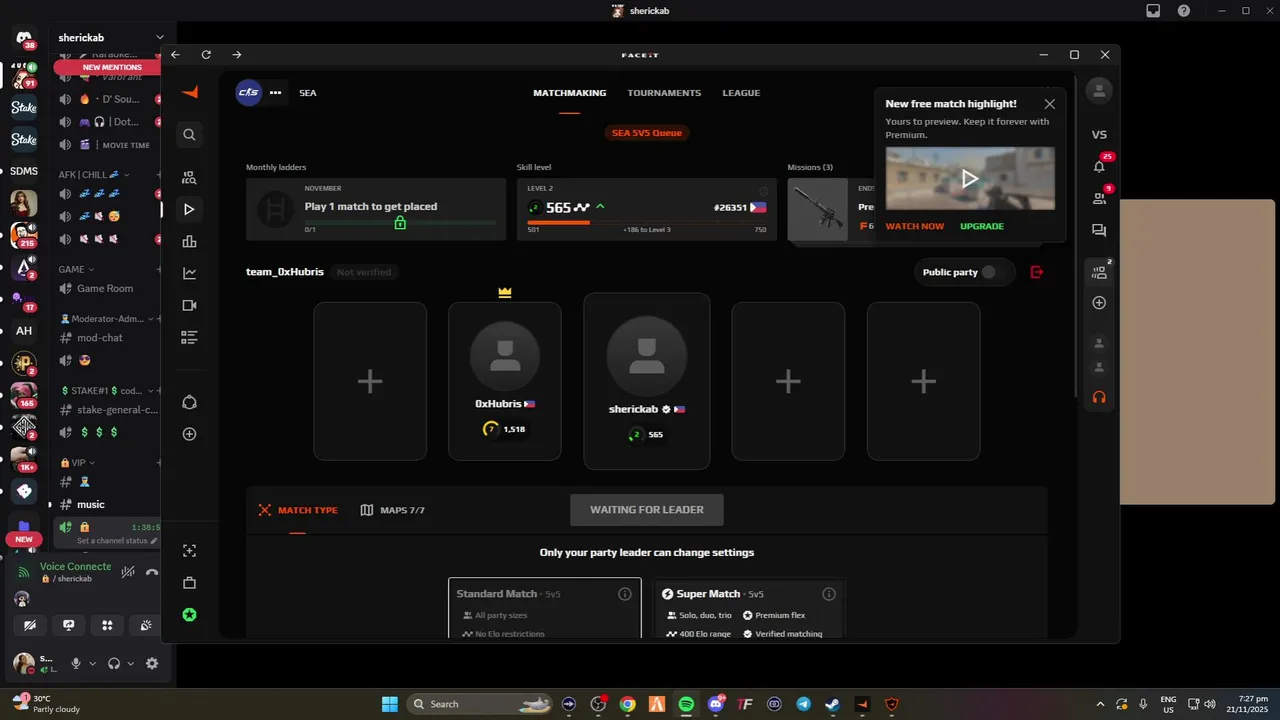Image resolution: width=1280 pixels, height=720 pixels.
Task: Open the feed list sidebar icon
Action: pos(190,337)
